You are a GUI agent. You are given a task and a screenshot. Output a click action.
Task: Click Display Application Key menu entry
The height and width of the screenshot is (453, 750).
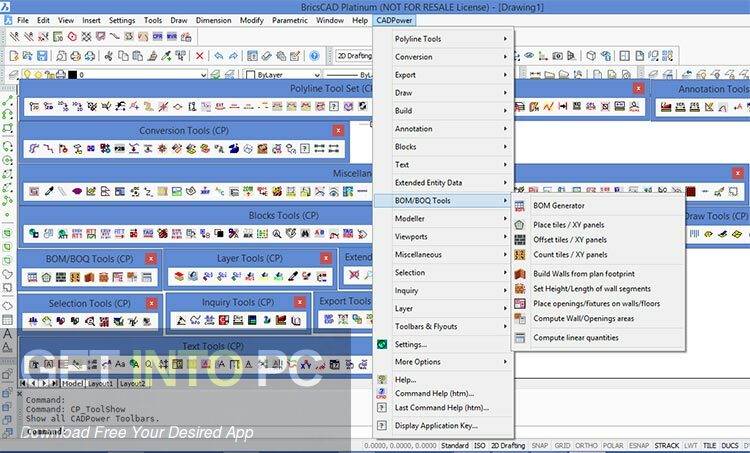(x=436, y=425)
